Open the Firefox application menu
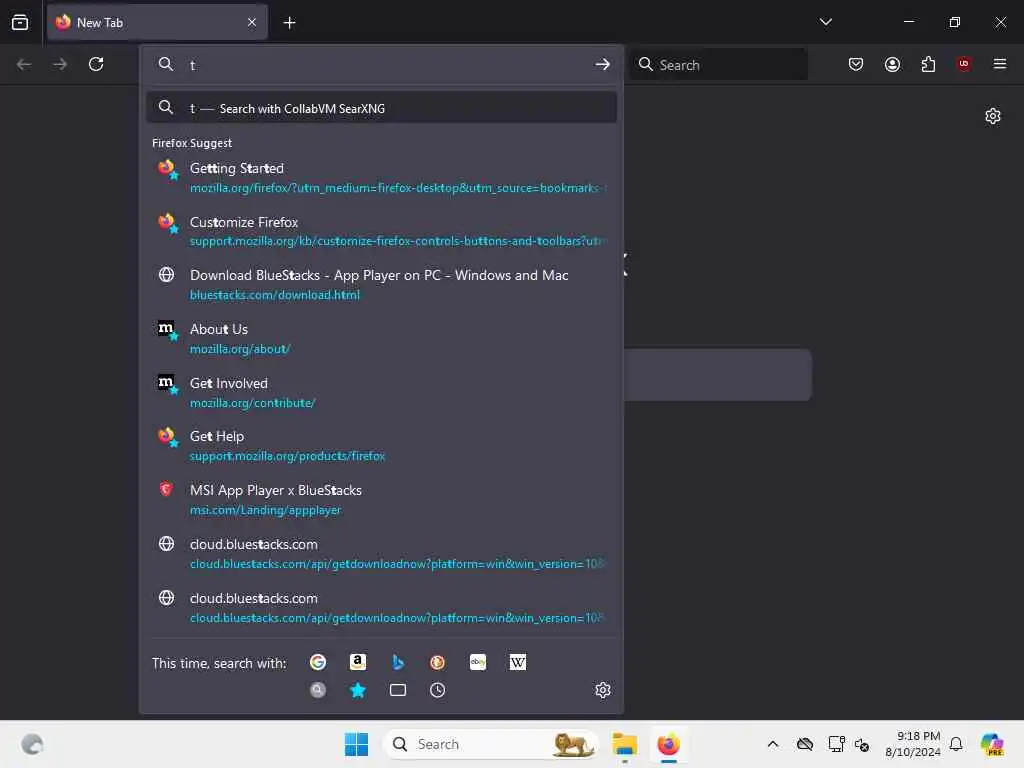 (1000, 64)
